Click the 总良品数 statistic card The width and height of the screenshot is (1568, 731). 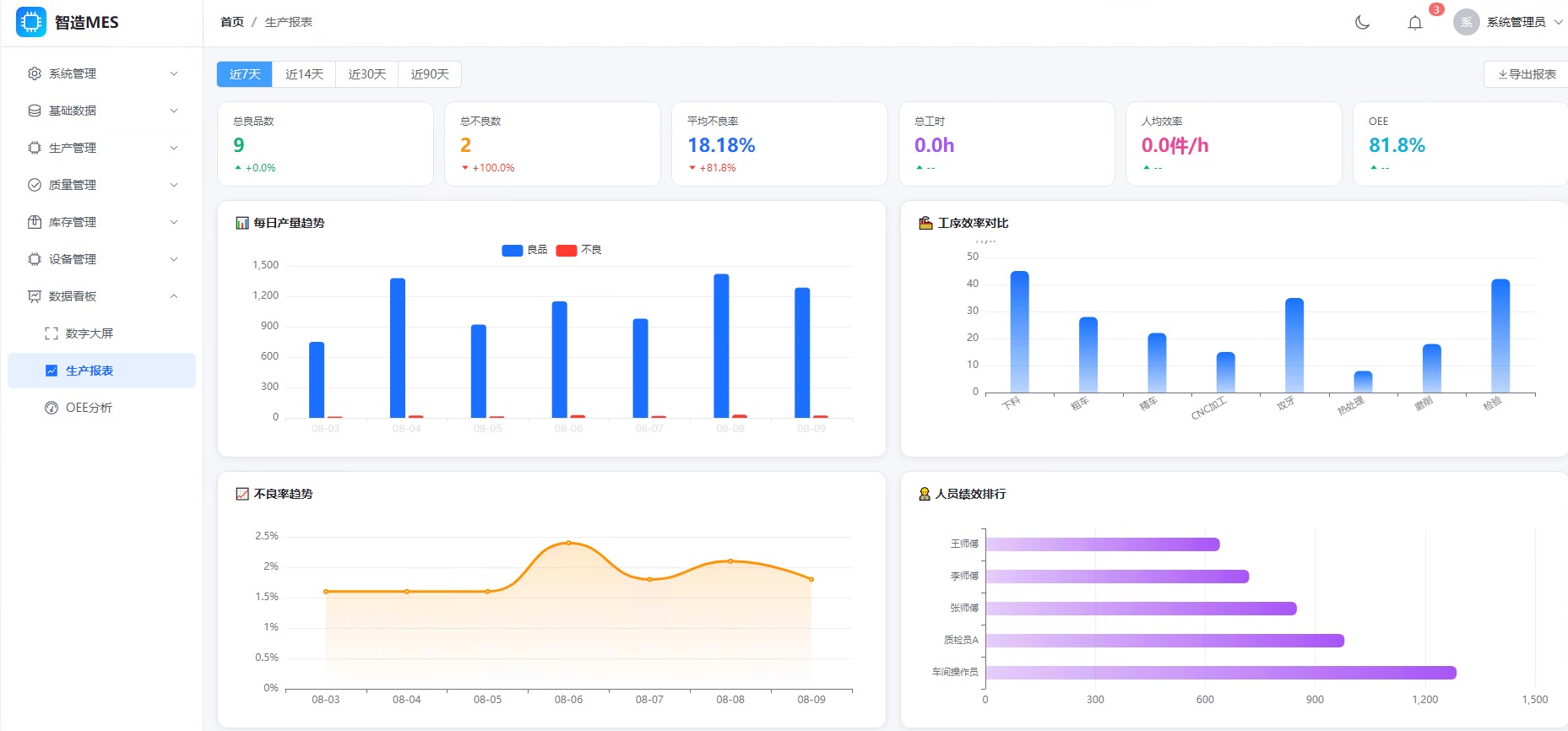(x=325, y=143)
